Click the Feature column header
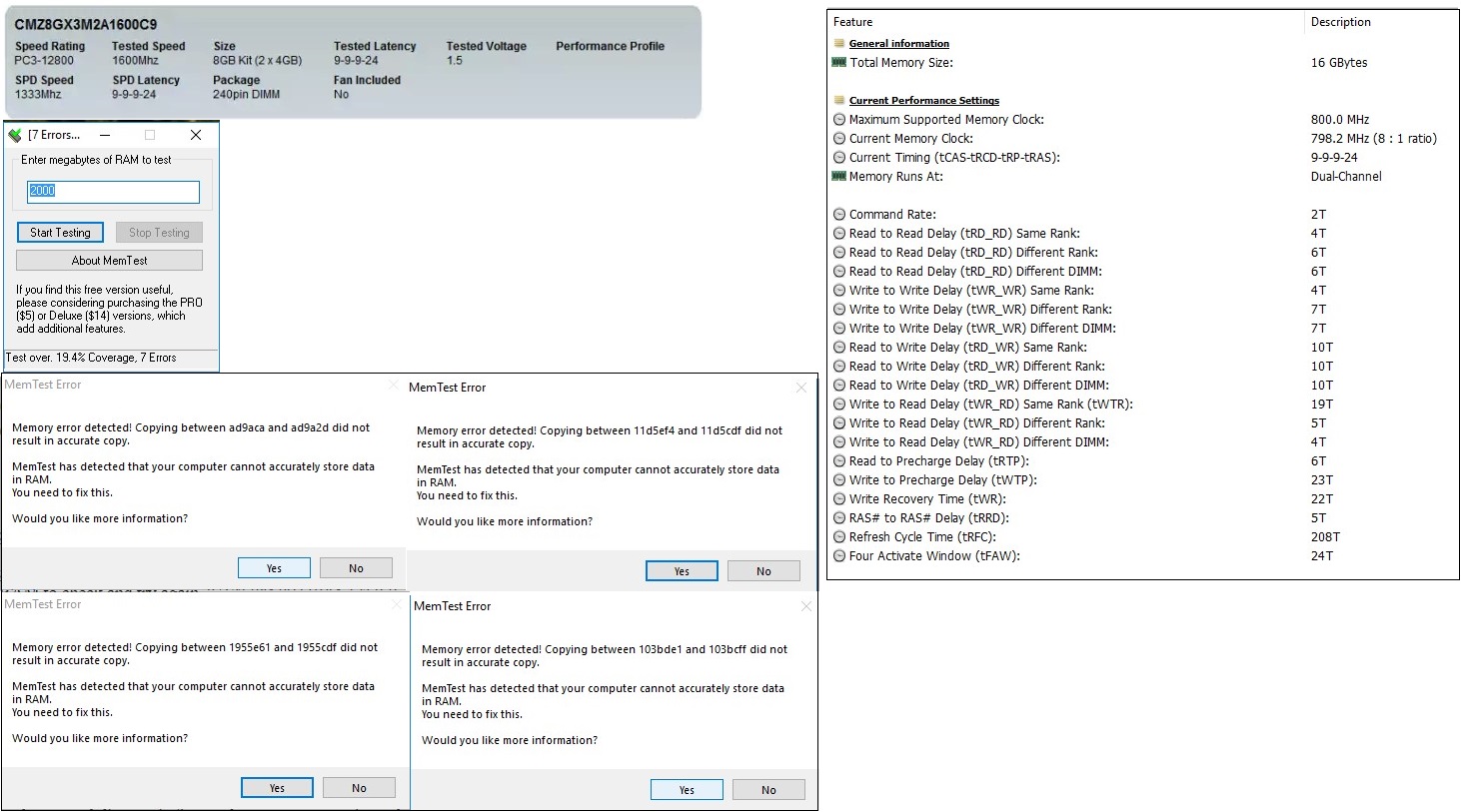The width and height of the screenshot is (1461, 812). click(x=852, y=22)
